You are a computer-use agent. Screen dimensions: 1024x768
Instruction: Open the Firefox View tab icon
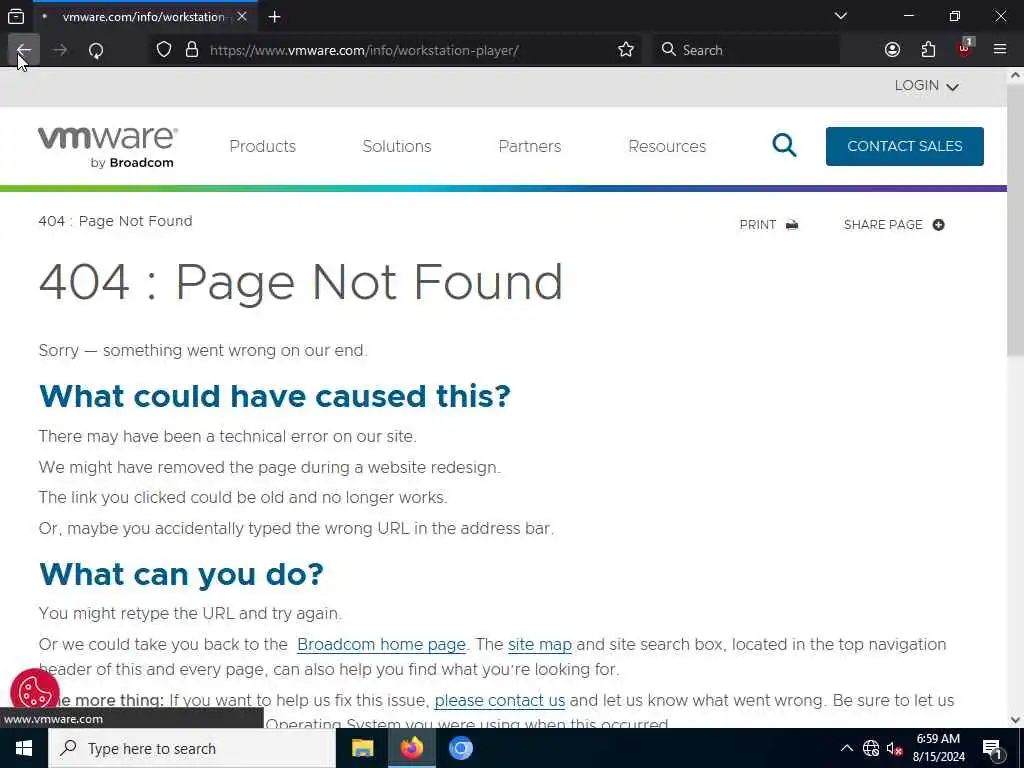tap(16, 16)
